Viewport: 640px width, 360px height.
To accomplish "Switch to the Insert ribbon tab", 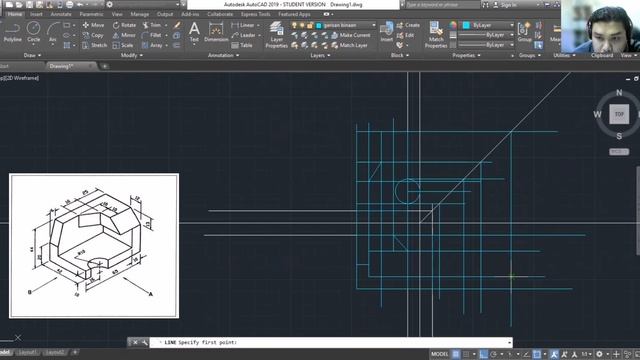I will (36, 14).
